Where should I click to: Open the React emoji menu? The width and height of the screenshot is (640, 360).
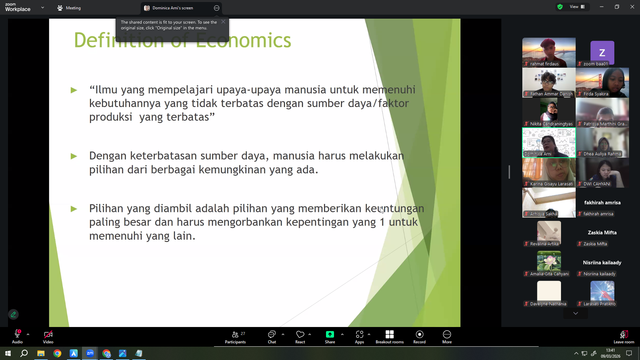click(300, 337)
